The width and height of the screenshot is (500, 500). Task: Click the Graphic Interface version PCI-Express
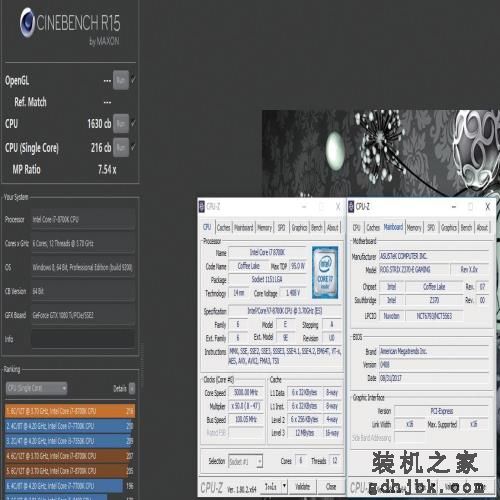click(442, 411)
